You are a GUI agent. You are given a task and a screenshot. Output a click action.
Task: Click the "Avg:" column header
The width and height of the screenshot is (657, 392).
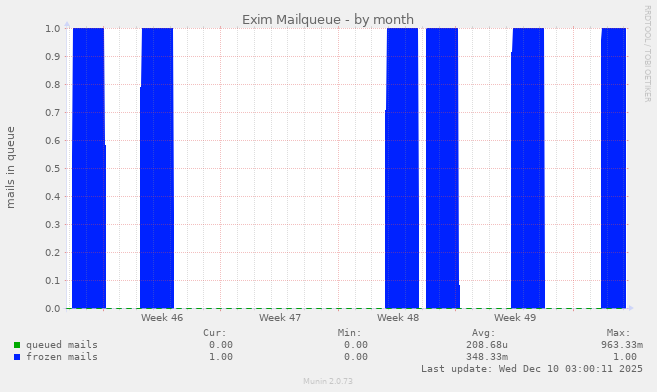[x=484, y=333]
